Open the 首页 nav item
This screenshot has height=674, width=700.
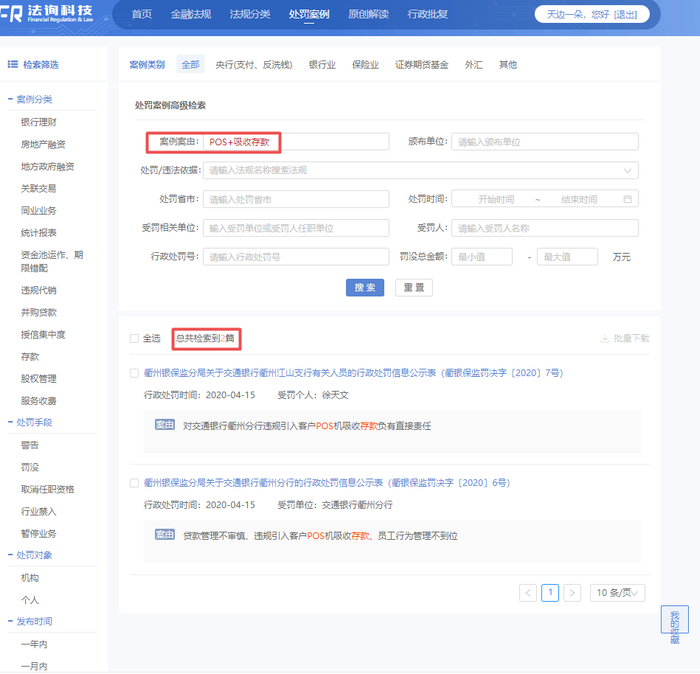(142, 14)
